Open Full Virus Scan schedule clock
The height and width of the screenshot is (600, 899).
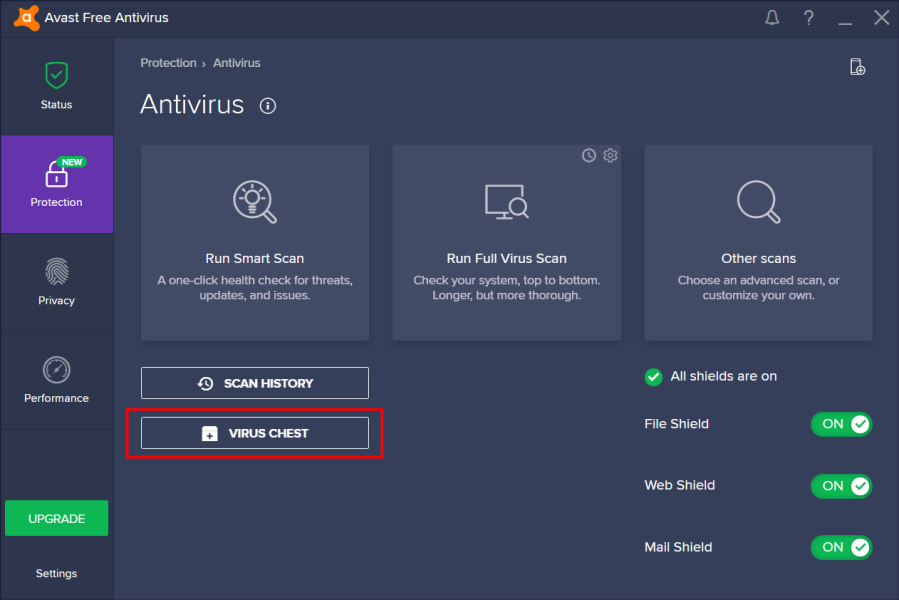(x=589, y=155)
